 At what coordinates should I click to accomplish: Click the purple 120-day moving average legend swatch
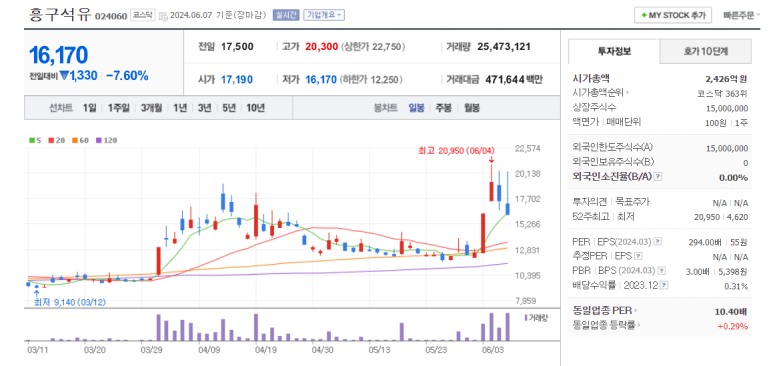coord(99,140)
